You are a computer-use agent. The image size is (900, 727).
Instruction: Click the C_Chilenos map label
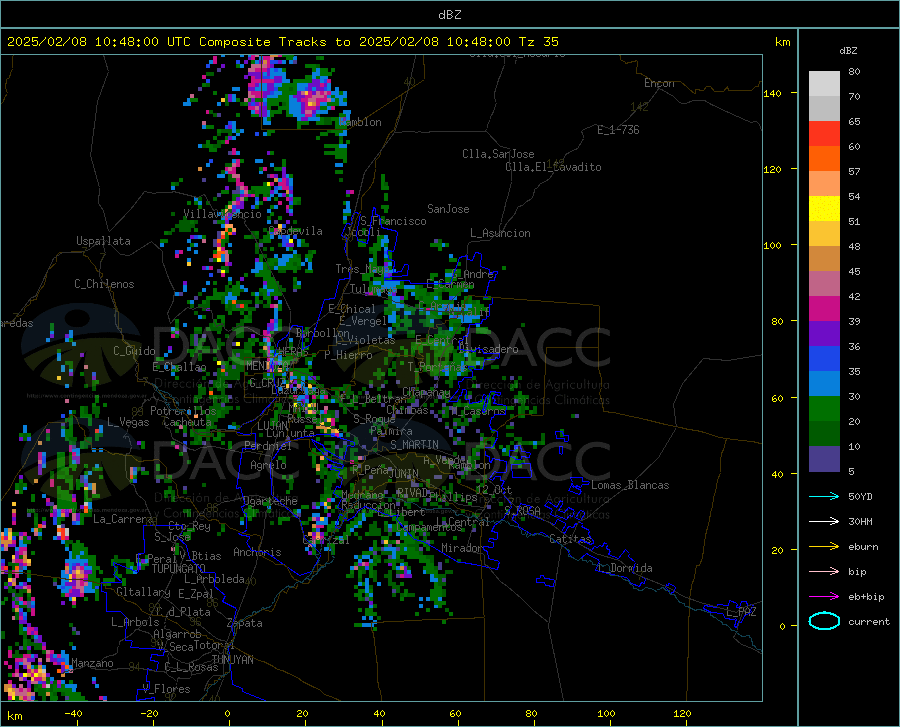104,284
